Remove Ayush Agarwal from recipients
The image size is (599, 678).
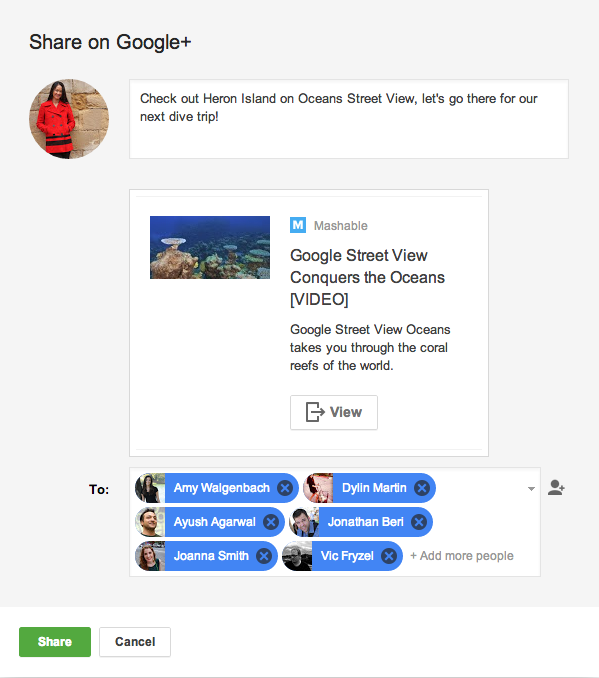click(271, 522)
